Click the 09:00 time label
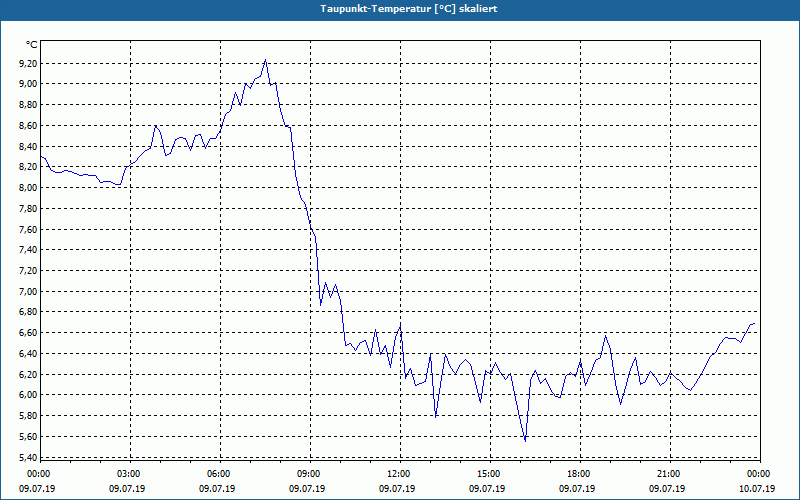The height and width of the screenshot is (500, 800). coord(310,474)
